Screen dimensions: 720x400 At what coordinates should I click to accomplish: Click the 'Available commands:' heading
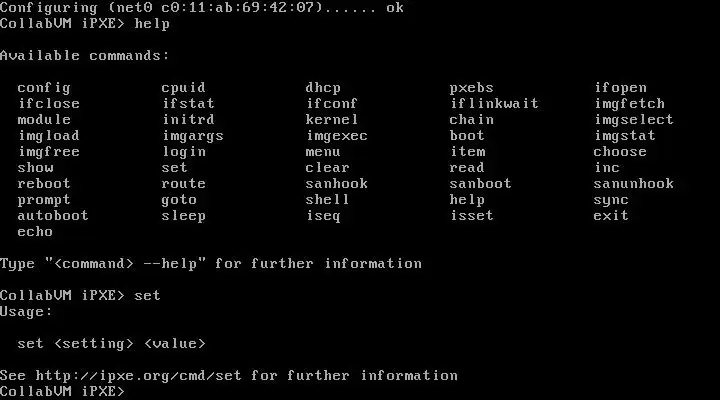pos(84,56)
